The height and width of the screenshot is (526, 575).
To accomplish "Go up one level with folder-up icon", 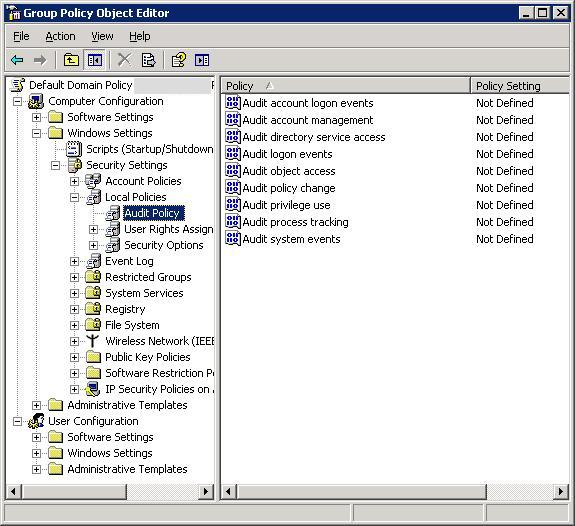I will 71,60.
